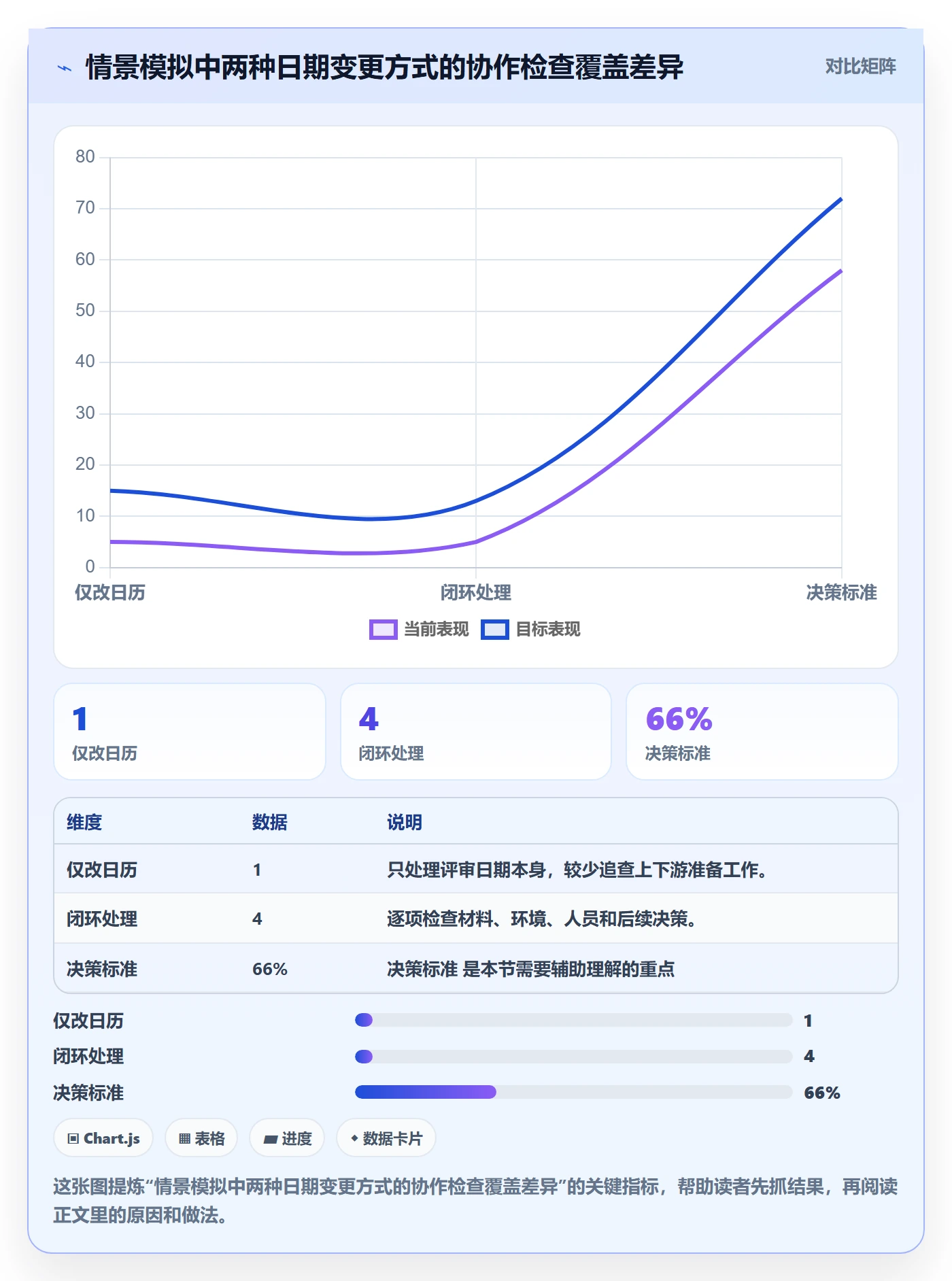Click the 当前表现 legend label
Image resolution: width=952 pixels, height=1281 pixels.
436,630
